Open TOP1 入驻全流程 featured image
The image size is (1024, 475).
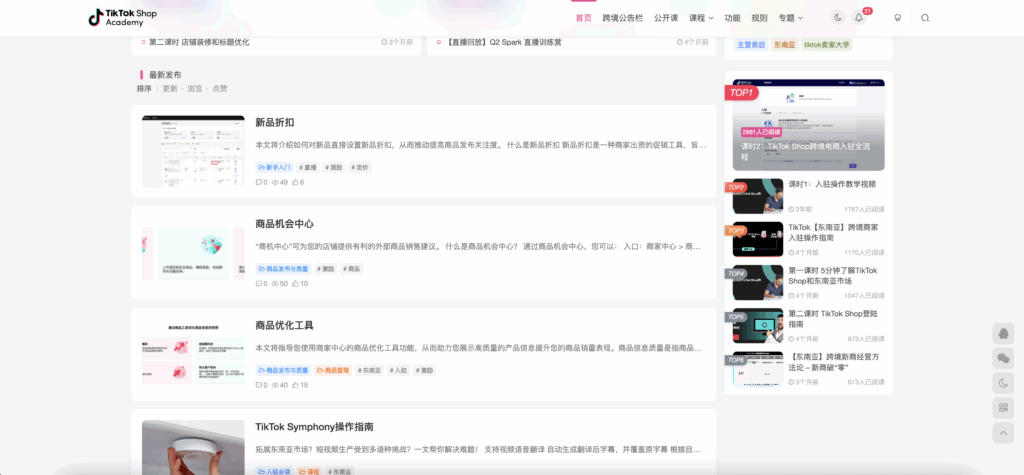click(808, 125)
